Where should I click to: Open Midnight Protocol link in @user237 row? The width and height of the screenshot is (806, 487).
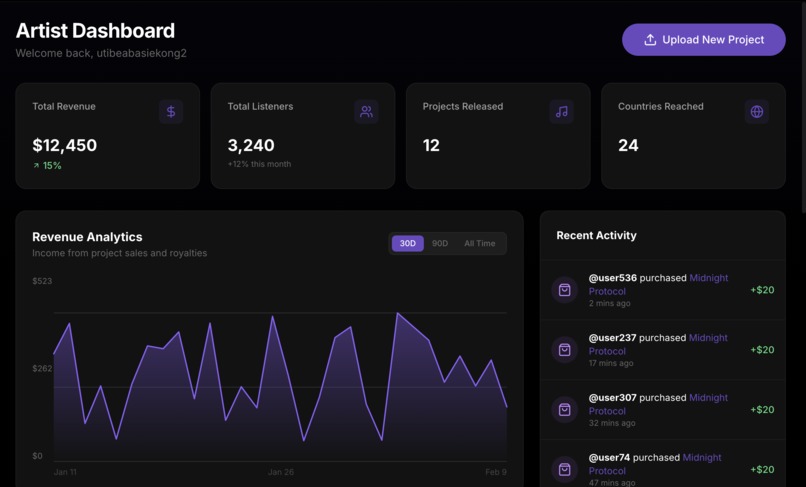click(x=658, y=345)
